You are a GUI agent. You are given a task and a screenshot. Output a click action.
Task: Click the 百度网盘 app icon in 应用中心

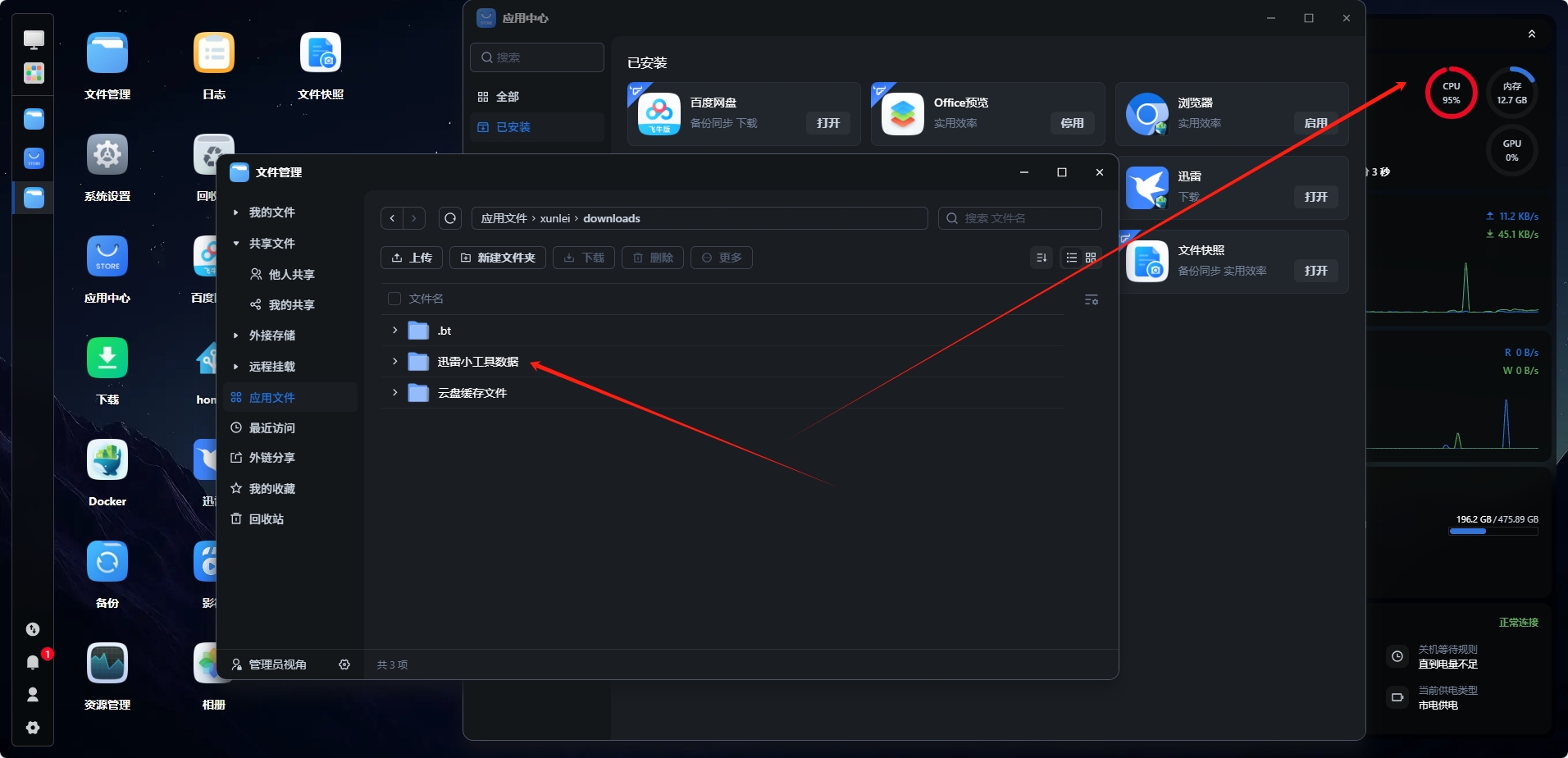(659, 114)
